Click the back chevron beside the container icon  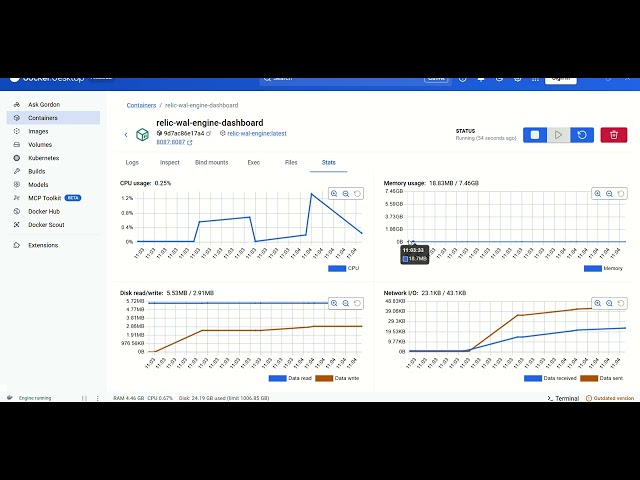(x=126, y=135)
